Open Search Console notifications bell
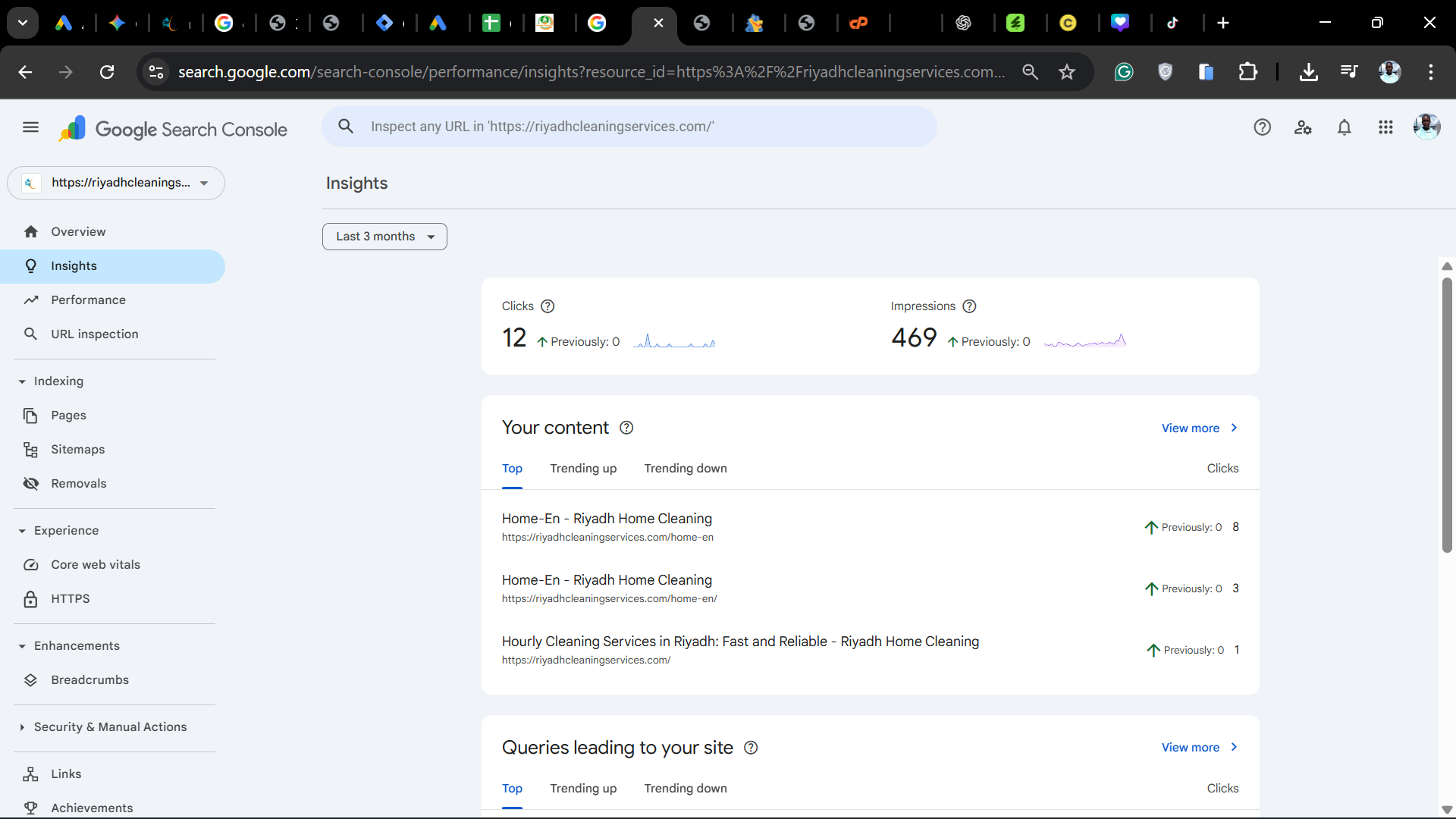 [x=1344, y=127]
